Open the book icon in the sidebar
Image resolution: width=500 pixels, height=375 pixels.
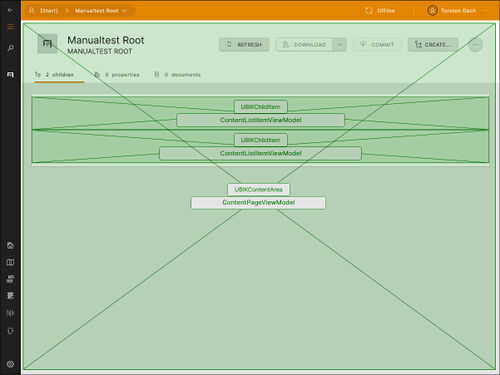pos(10,262)
